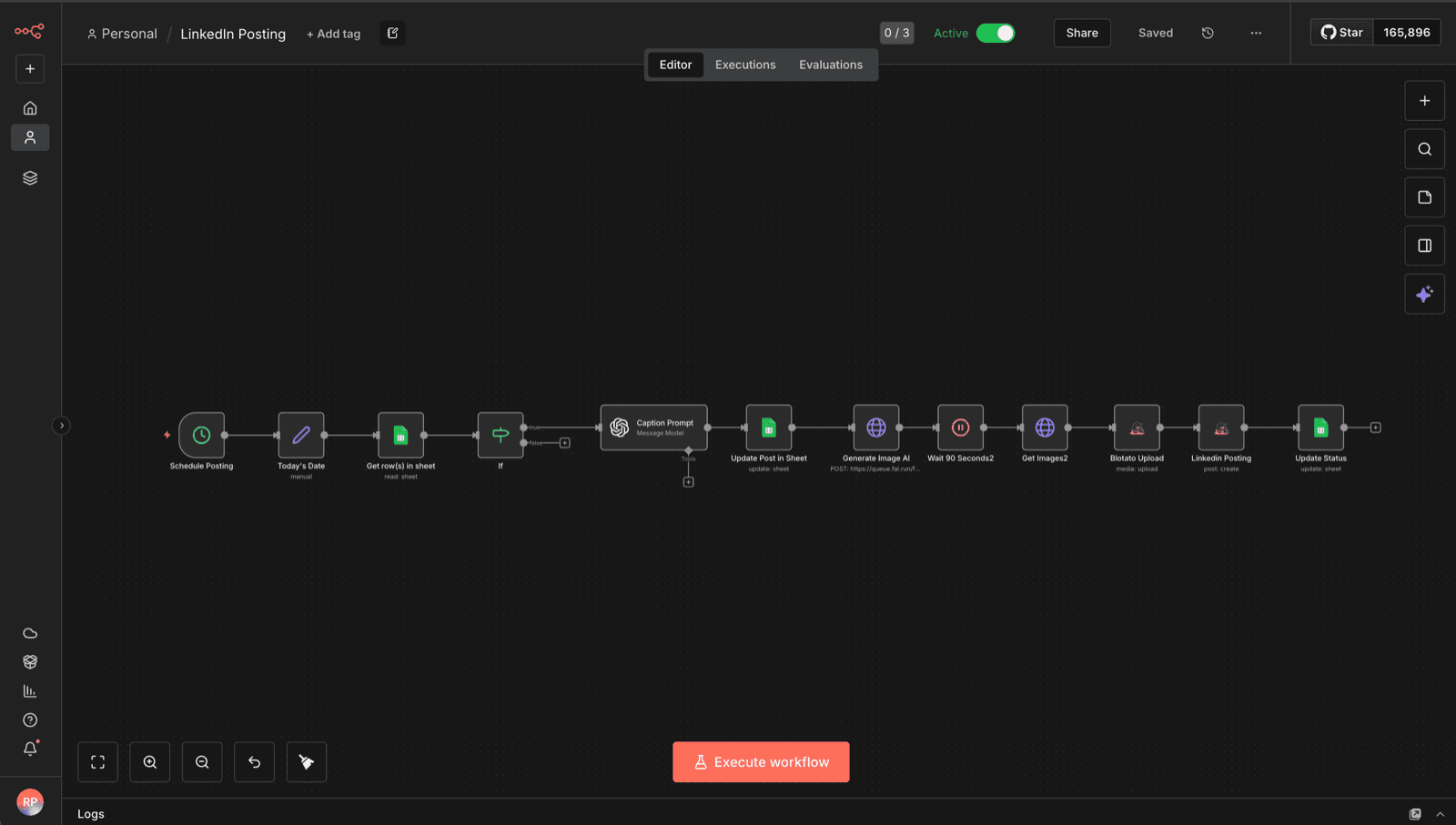Click the Execute workflow button
The height and width of the screenshot is (825, 1456).
[x=761, y=762]
